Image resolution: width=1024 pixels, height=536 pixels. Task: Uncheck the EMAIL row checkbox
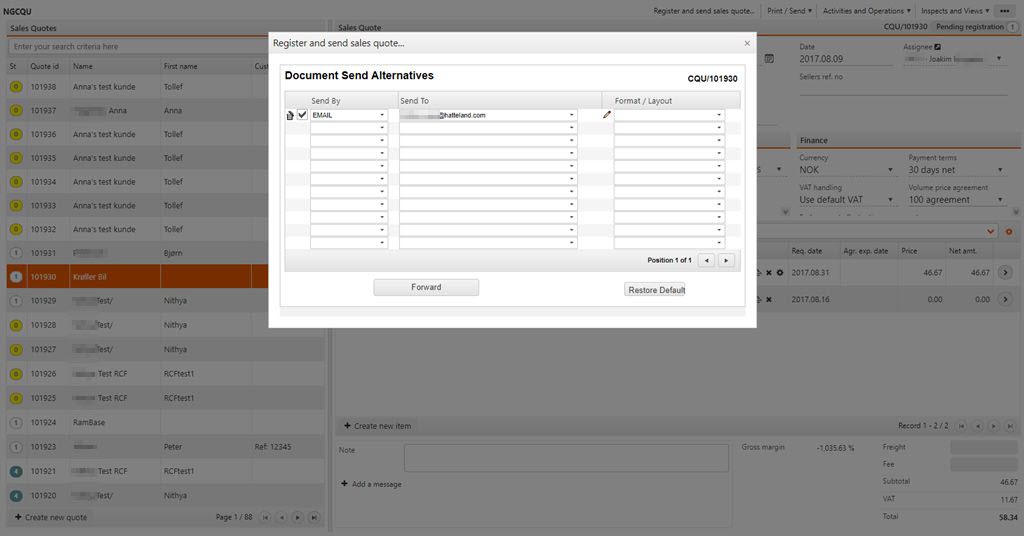pos(302,115)
